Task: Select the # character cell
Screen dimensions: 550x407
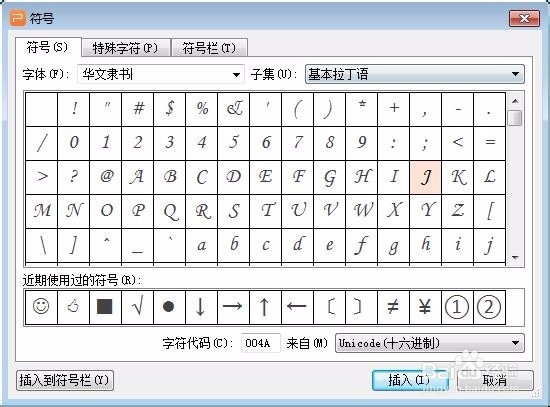Action: [x=138, y=109]
